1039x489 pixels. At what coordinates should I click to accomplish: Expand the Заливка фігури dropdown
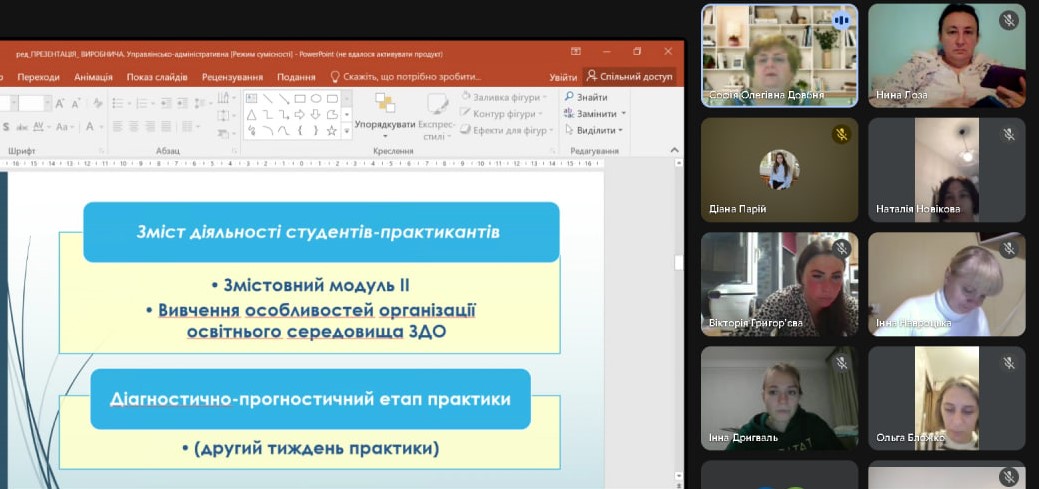point(543,97)
